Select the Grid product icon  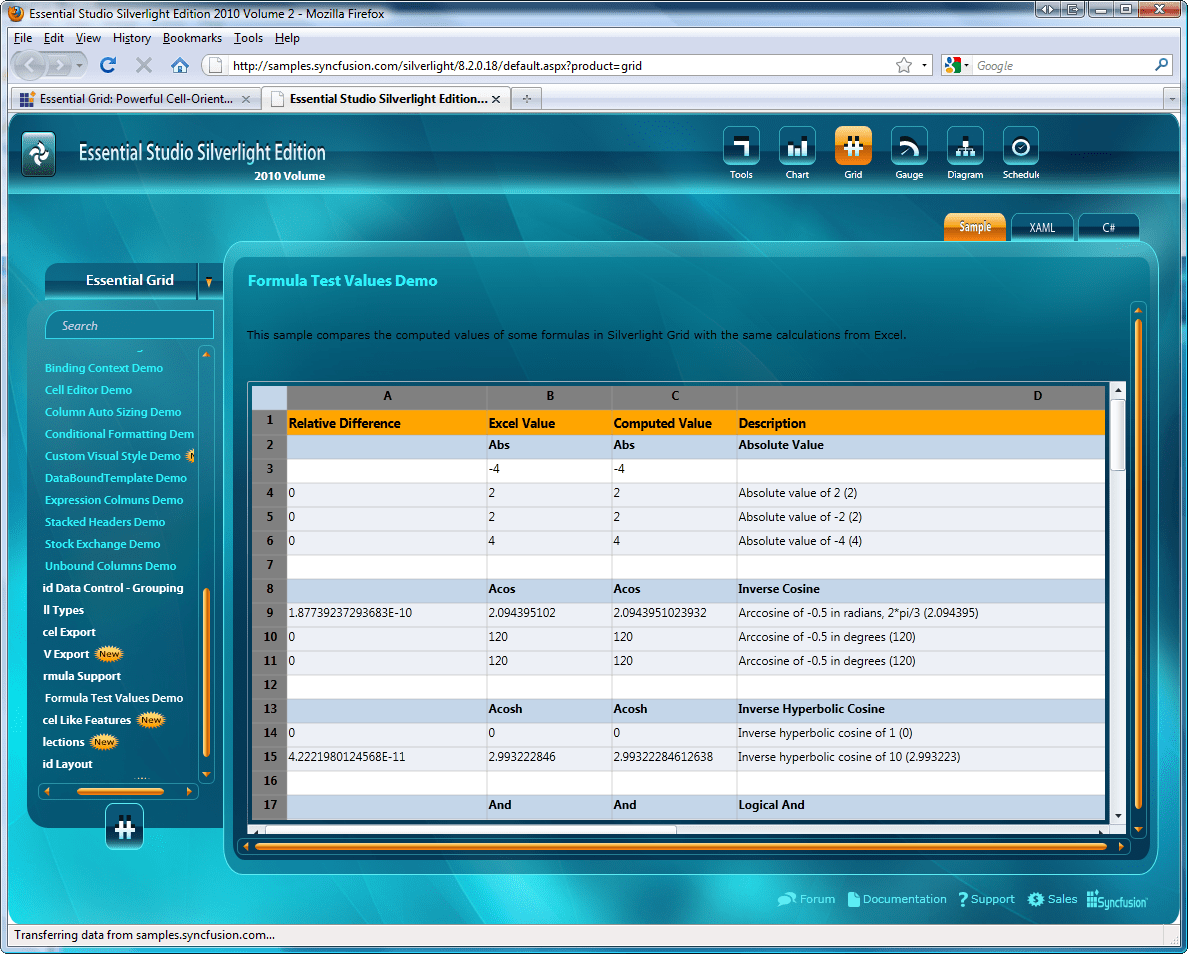coord(853,146)
